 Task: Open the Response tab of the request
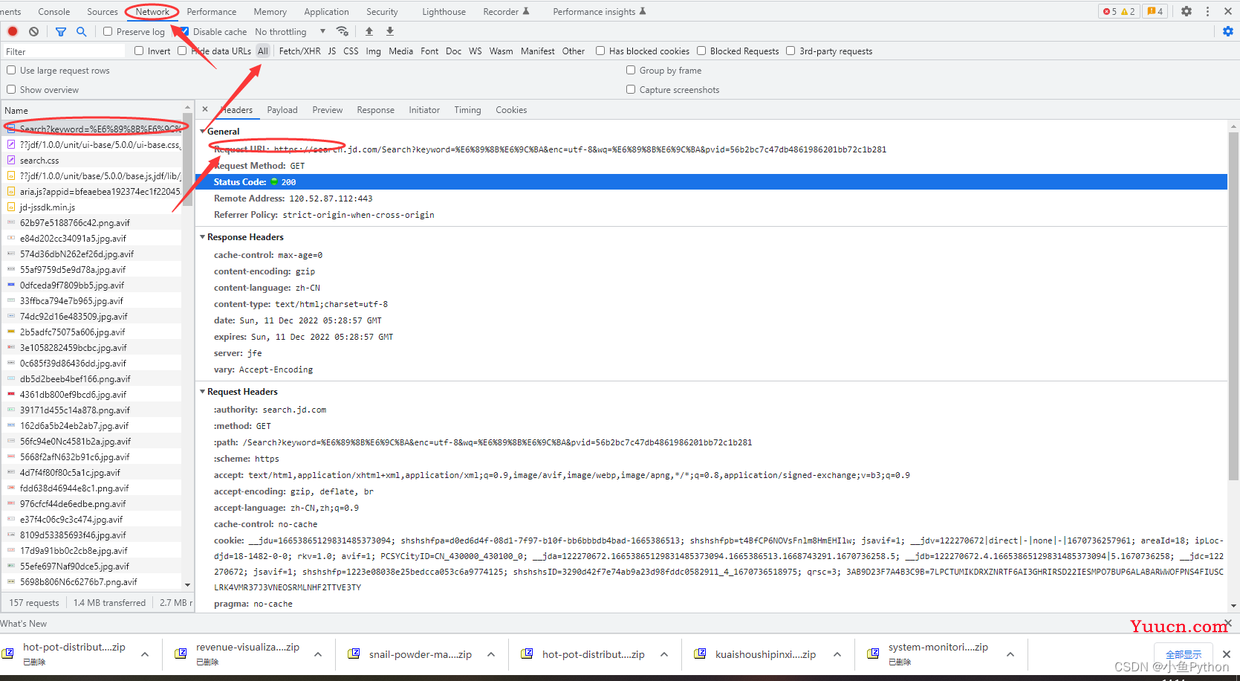(x=375, y=110)
